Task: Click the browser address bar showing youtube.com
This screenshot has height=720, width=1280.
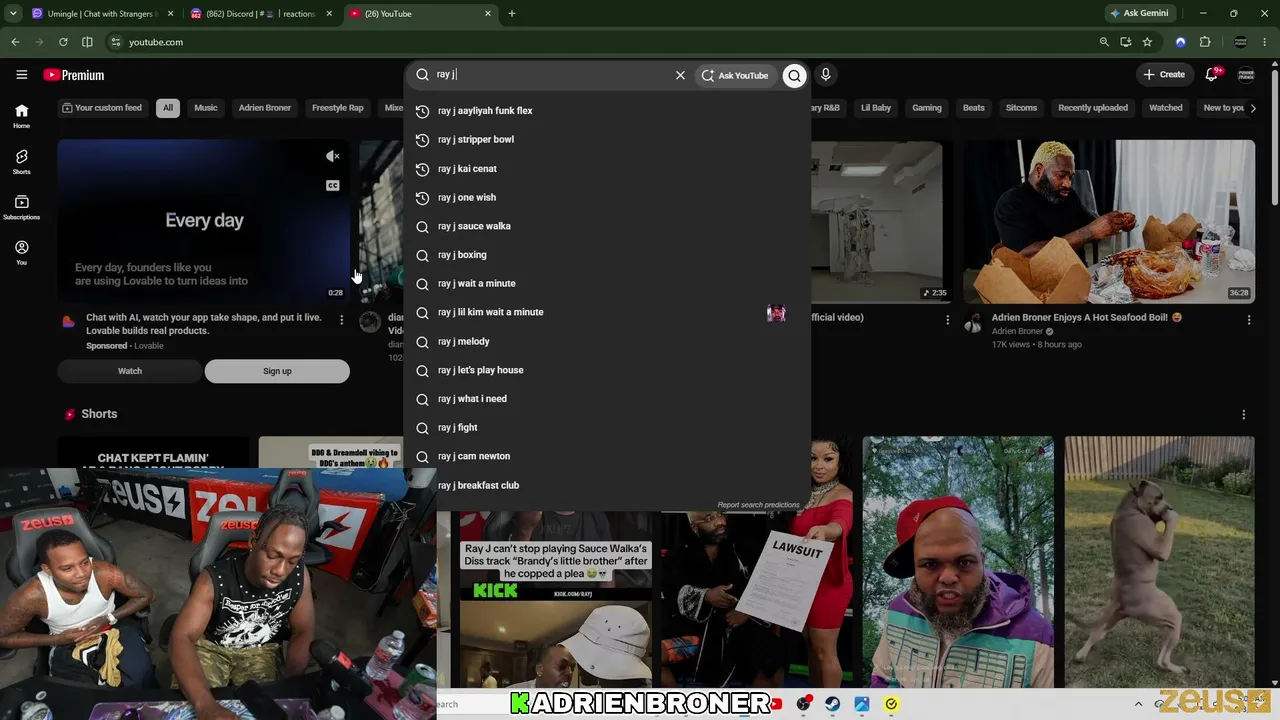Action: [600, 42]
